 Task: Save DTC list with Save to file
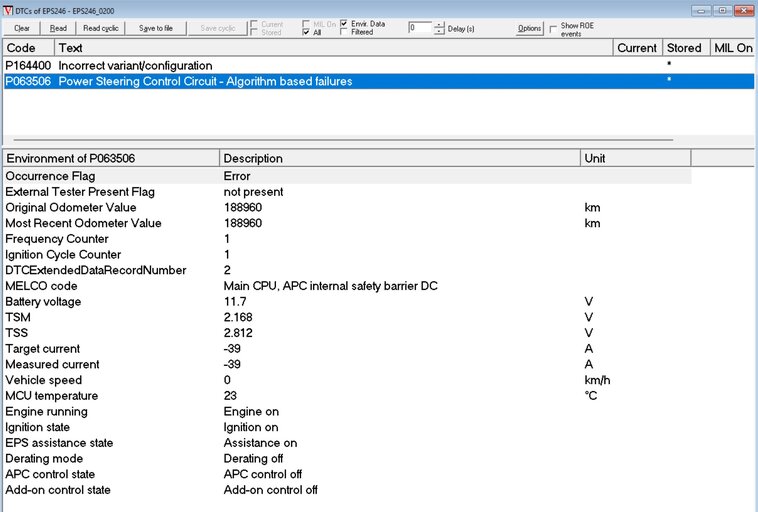point(156,28)
